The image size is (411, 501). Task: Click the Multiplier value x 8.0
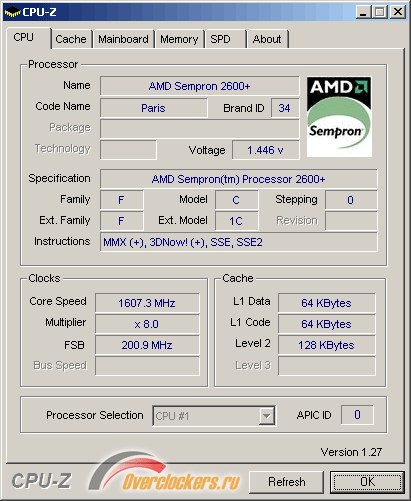[x=147, y=324]
